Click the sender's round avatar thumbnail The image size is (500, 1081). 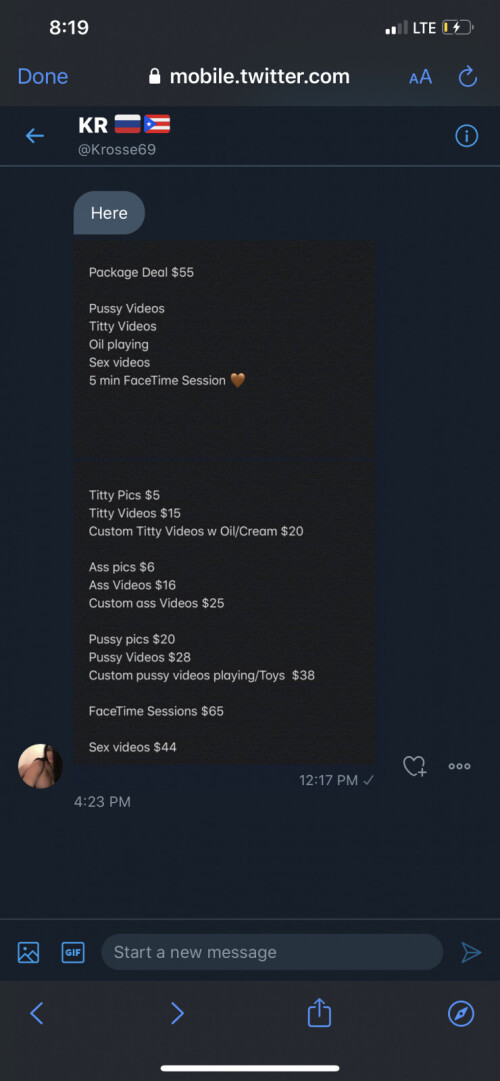click(40, 766)
